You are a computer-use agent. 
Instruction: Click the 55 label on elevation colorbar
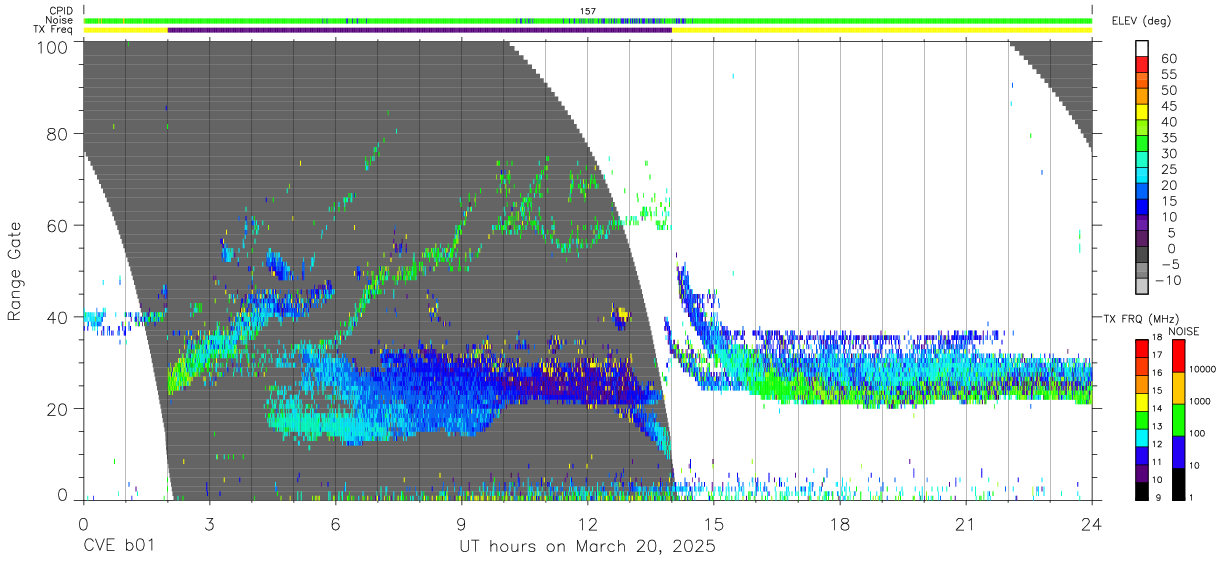coord(1168,75)
